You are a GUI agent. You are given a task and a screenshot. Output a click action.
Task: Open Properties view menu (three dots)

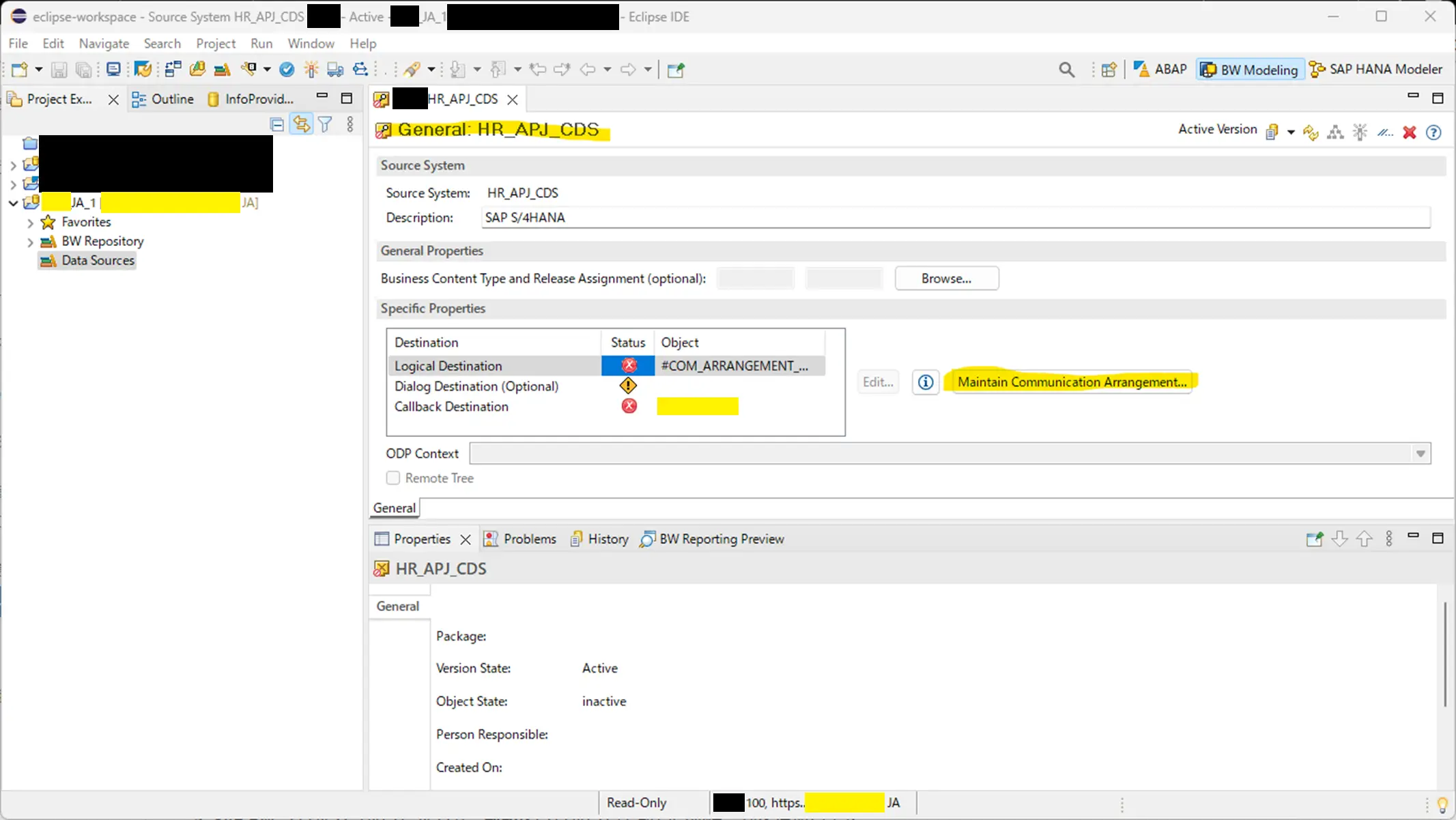click(1389, 539)
